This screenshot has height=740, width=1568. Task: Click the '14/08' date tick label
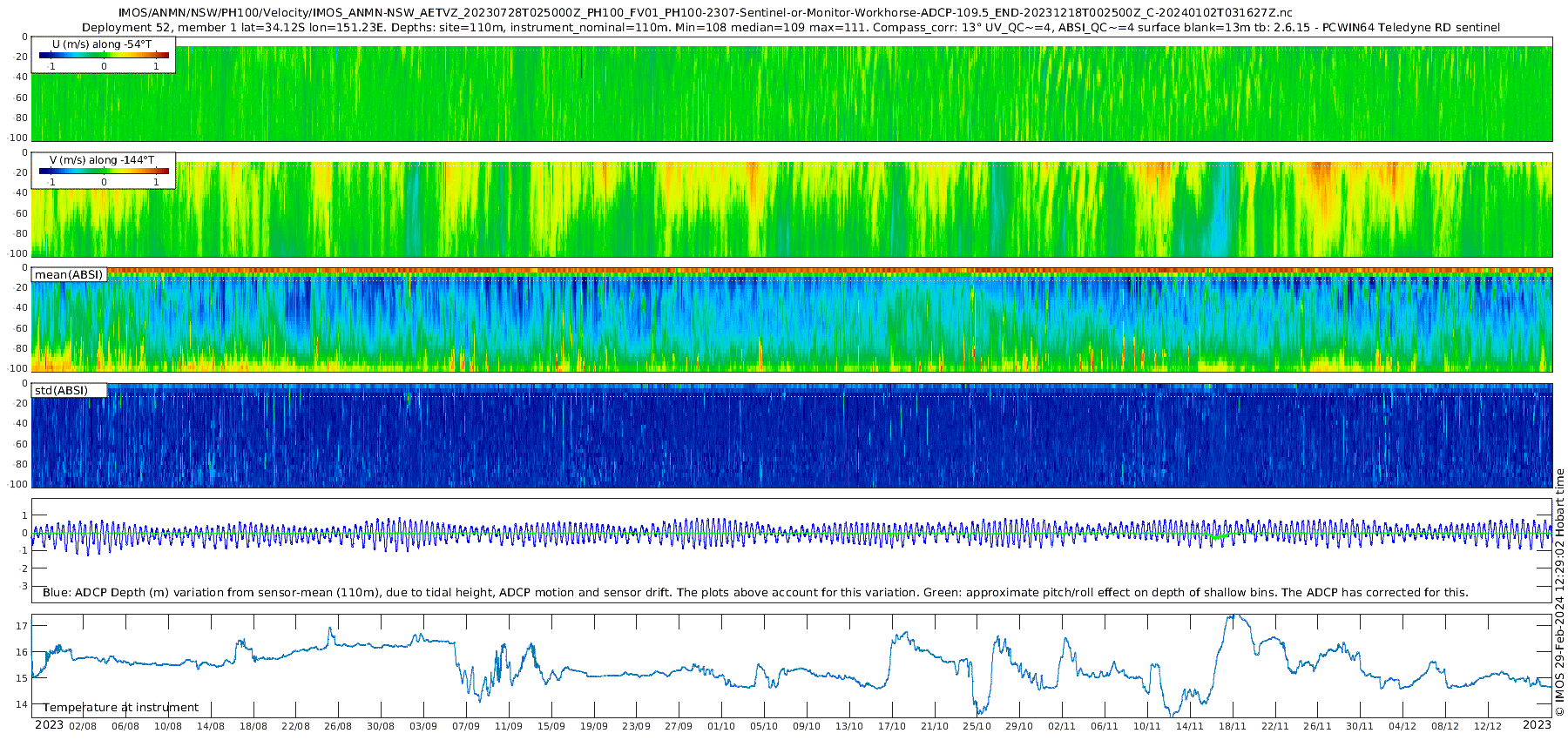pos(211,726)
